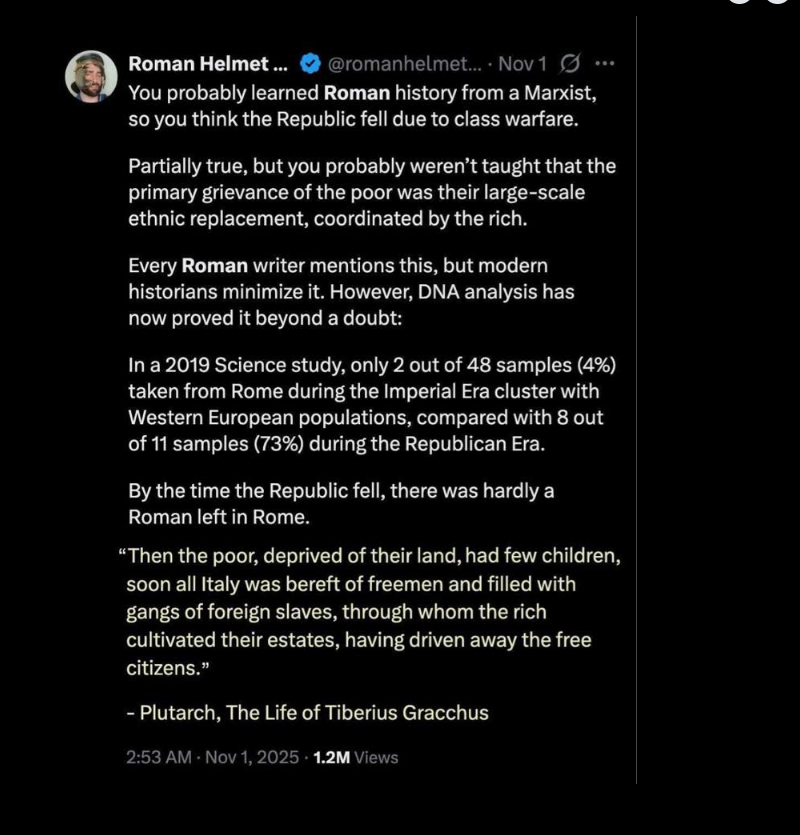Screen dimensions: 800x835
Task: Click the 2:53 AM timestamp
Action: coord(158,757)
